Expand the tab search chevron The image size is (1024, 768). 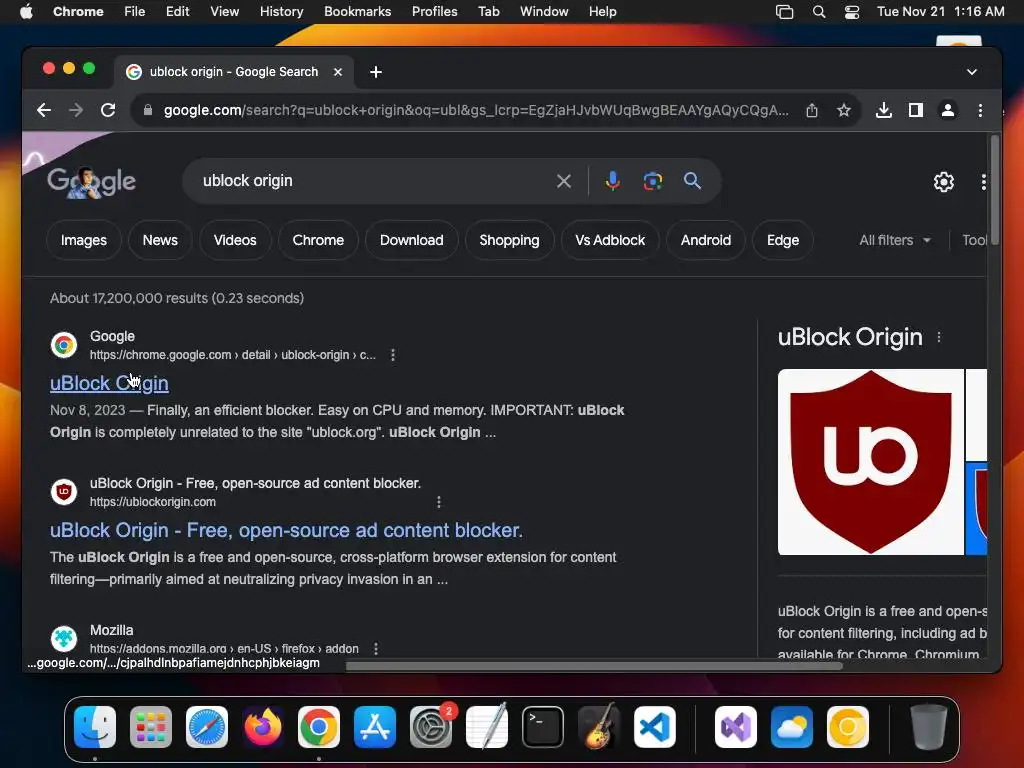click(x=972, y=72)
